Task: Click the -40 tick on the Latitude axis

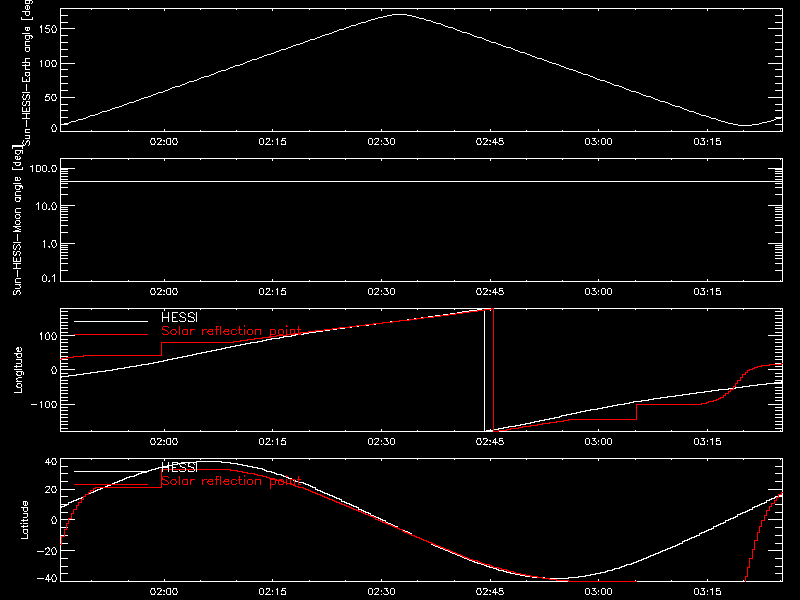Action: (x=47, y=579)
